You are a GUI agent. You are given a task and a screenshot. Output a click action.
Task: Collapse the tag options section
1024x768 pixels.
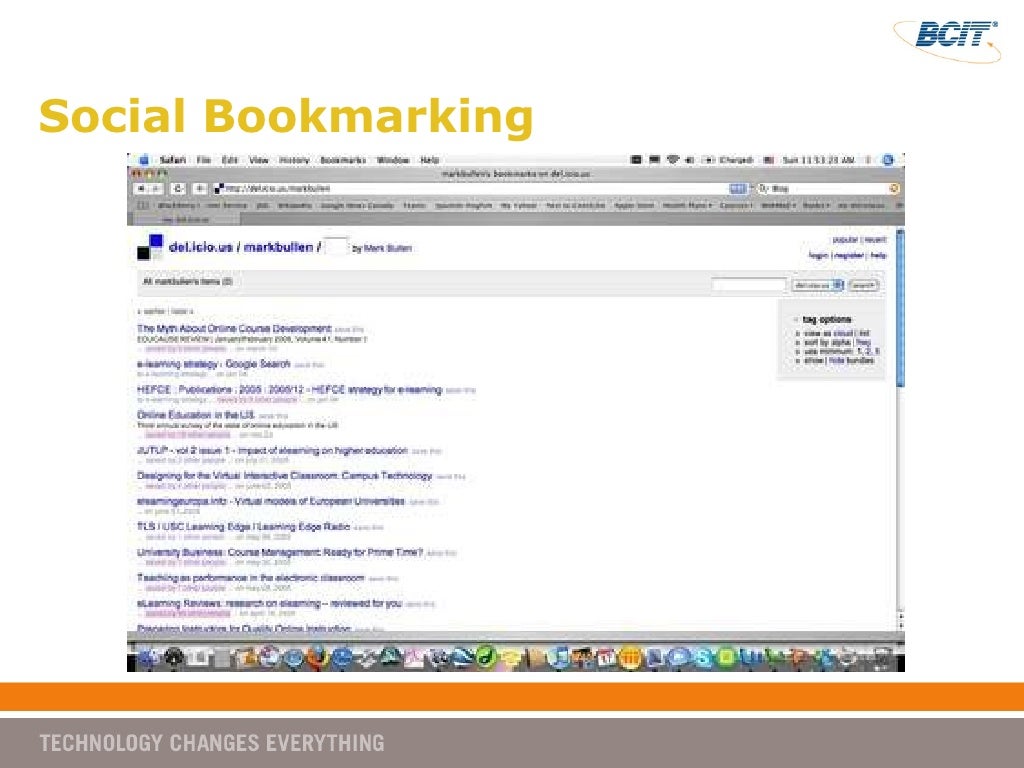[795, 319]
